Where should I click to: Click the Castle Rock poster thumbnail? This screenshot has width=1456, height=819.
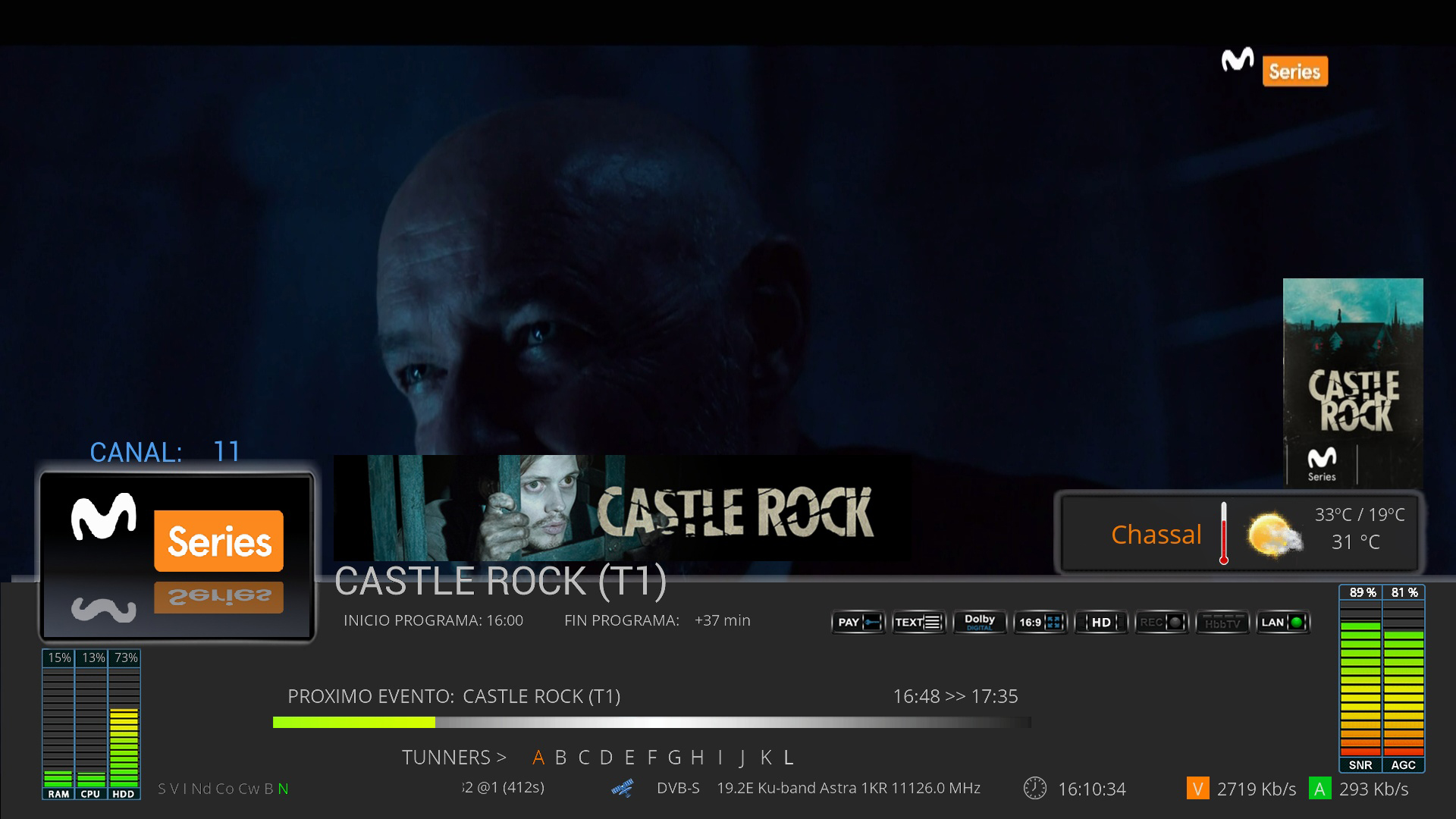(1353, 383)
